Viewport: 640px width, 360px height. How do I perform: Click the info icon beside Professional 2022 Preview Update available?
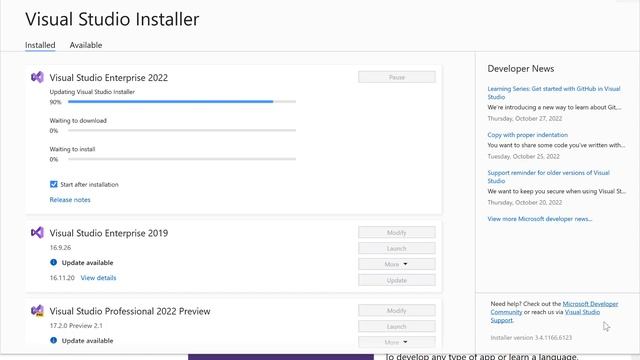coord(53,340)
